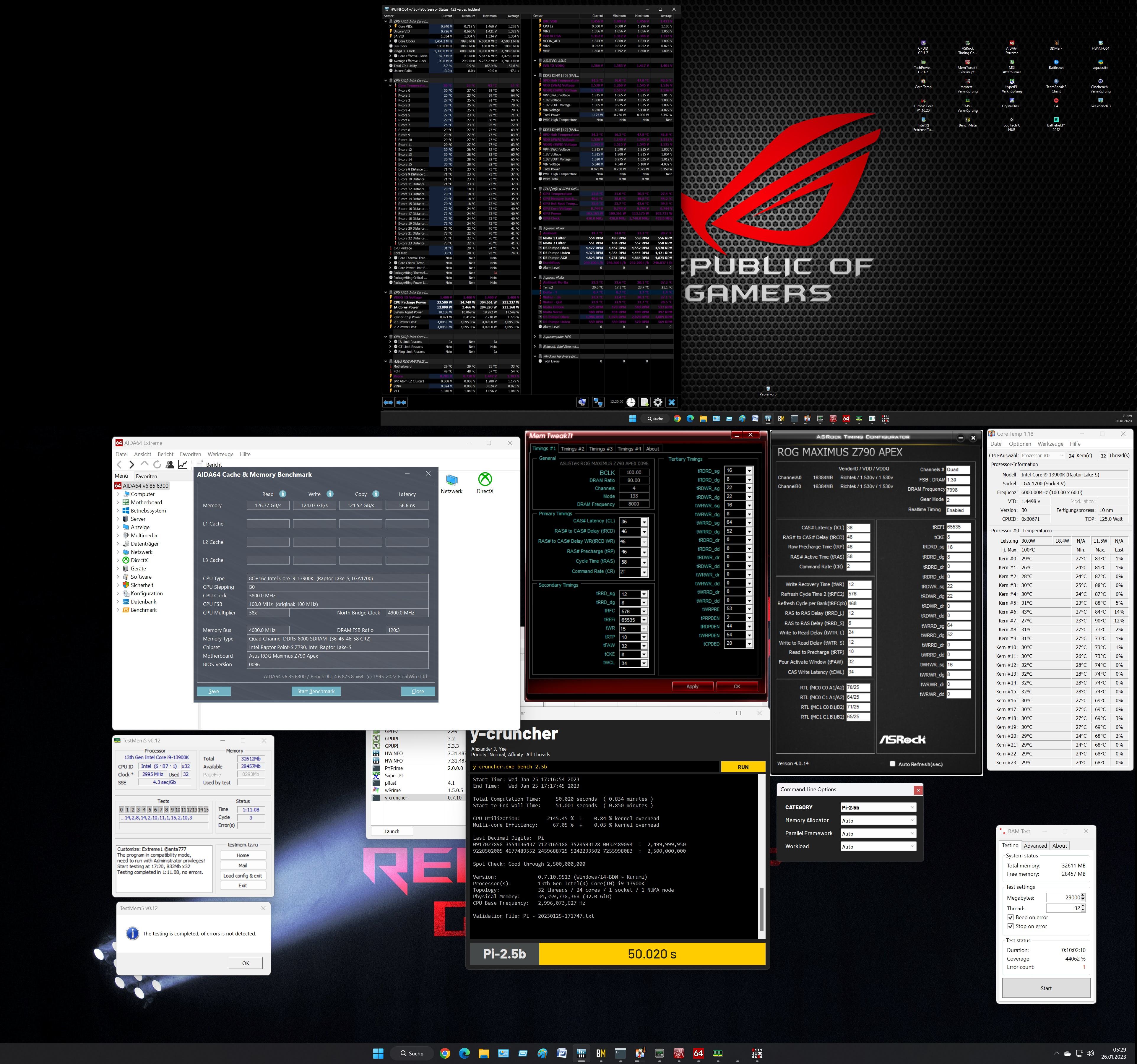Open AIDA64 graph toolbar icon
Viewport: 1137px width, 1064px height.
click(182, 465)
